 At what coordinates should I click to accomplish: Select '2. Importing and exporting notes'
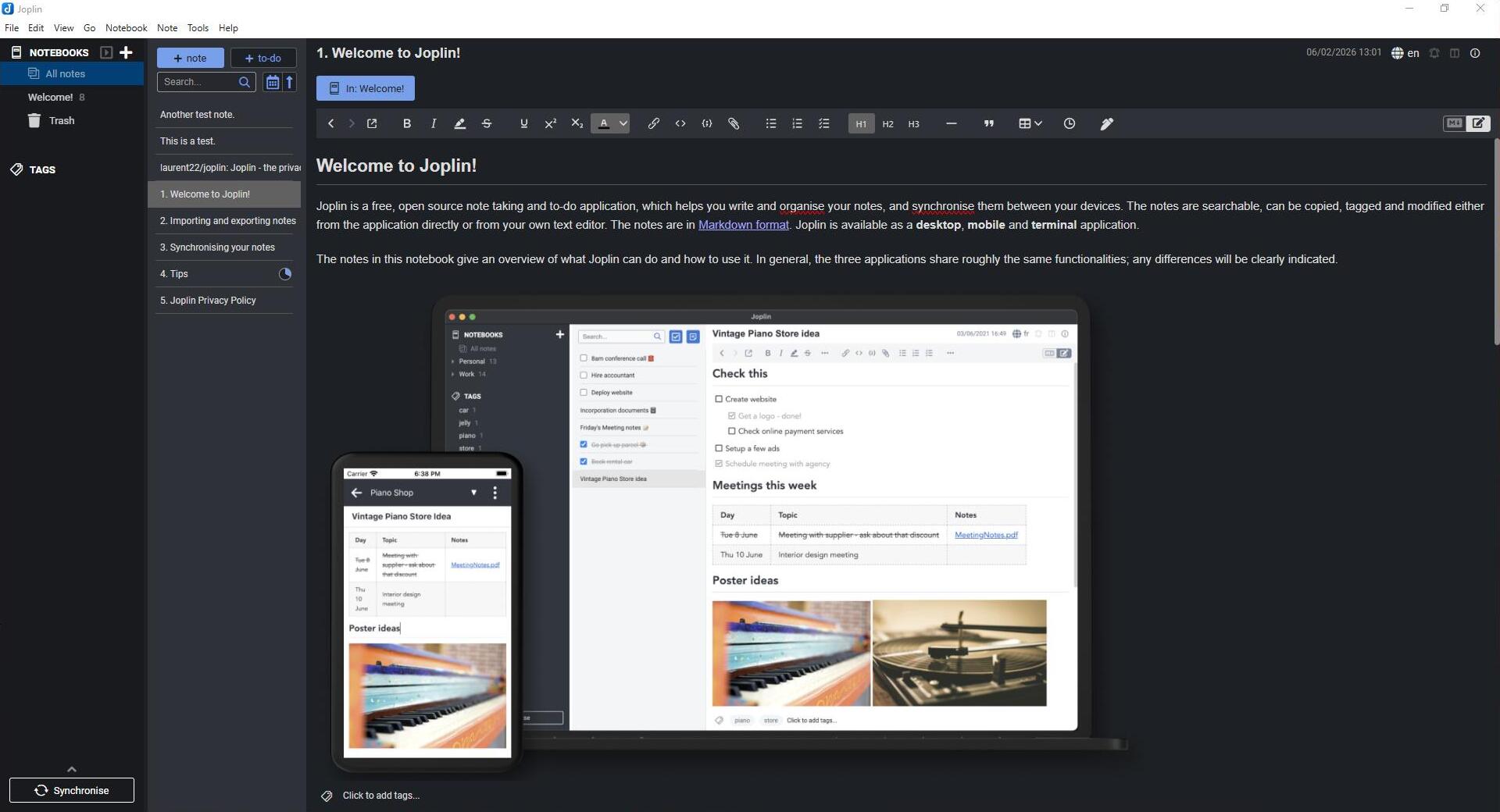(x=224, y=221)
